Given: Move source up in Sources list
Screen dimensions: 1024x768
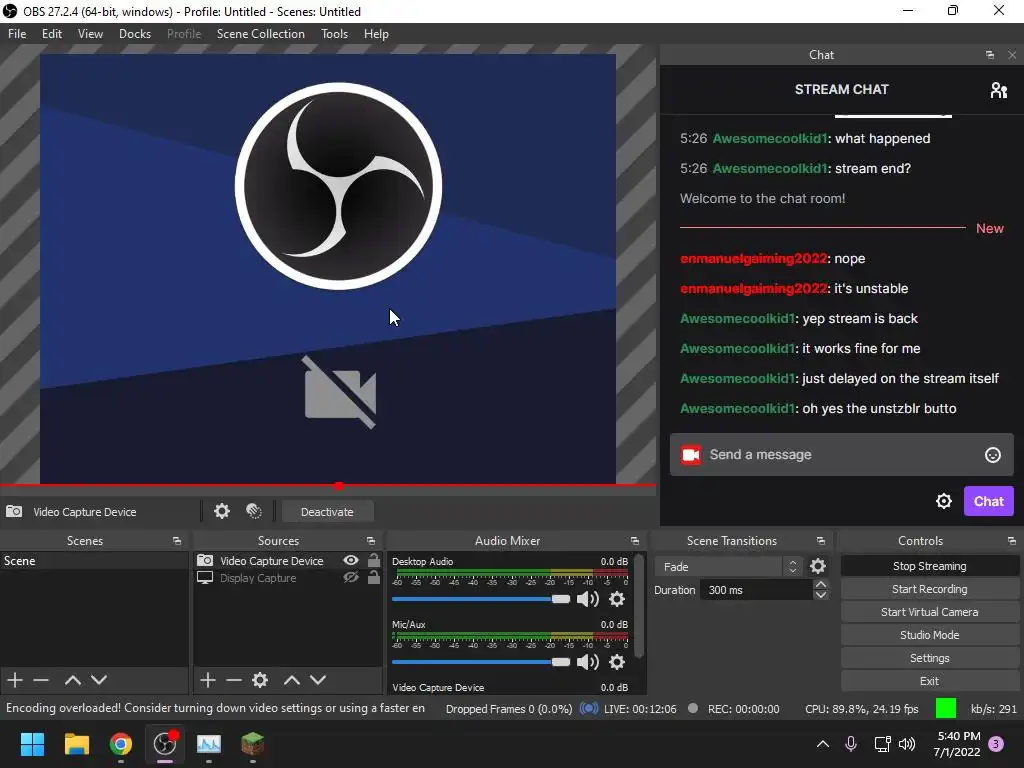Looking at the screenshot, I should click(x=292, y=680).
